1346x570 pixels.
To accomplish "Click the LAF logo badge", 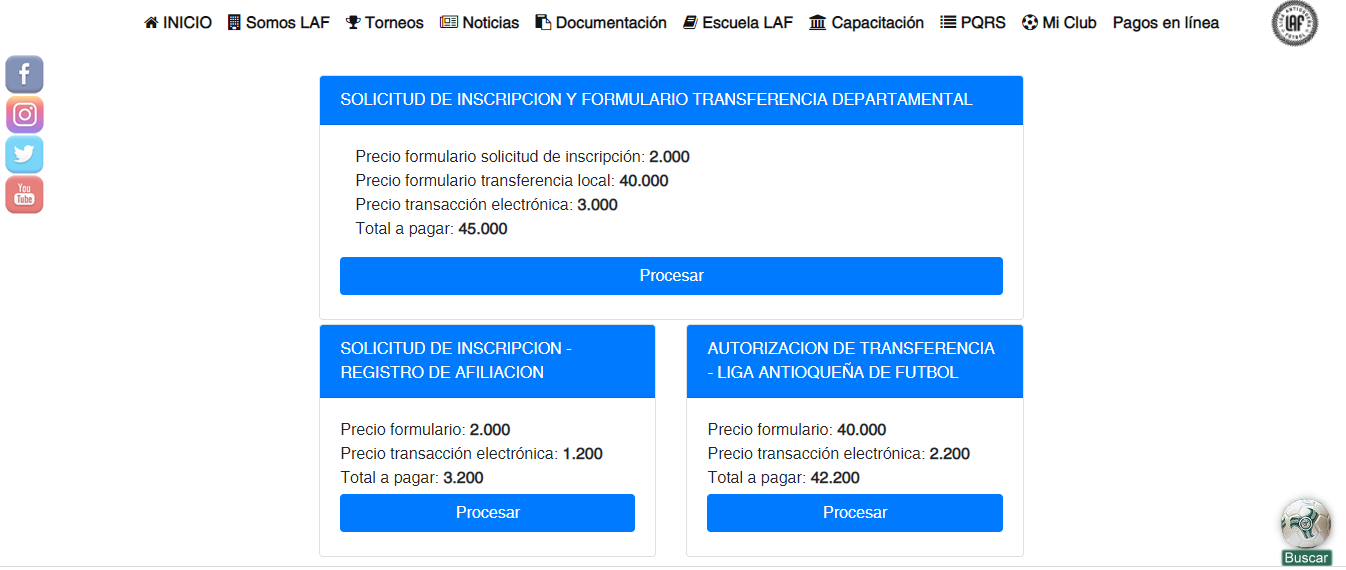I will pyautogui.click(x=1294, y=23).
